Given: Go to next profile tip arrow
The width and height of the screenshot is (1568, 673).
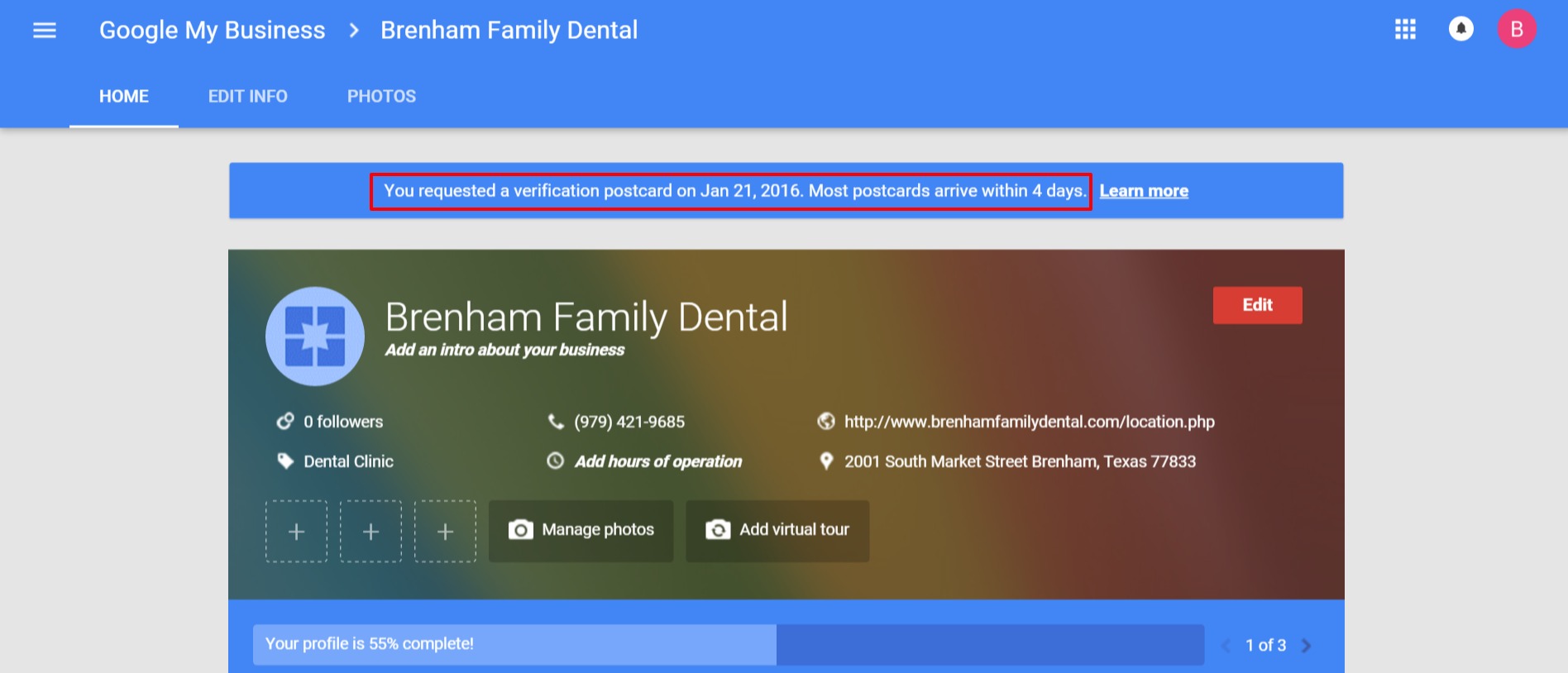Looking at the screenshot, I should (1307, 645).
